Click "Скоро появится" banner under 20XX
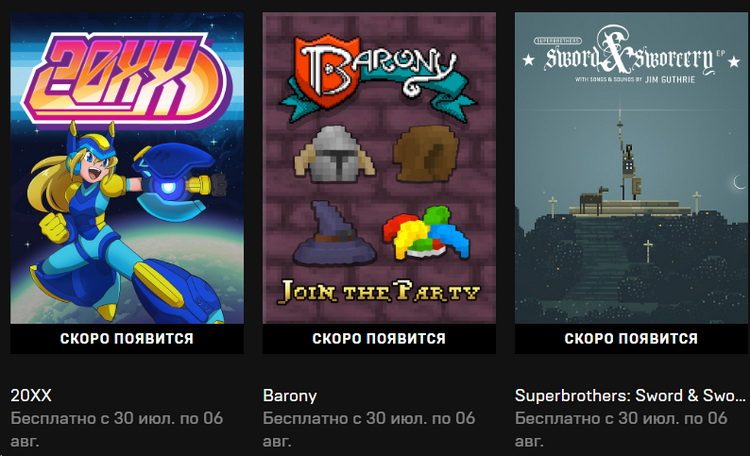This screenshot has height=456, width=750. tap(127, 339)
